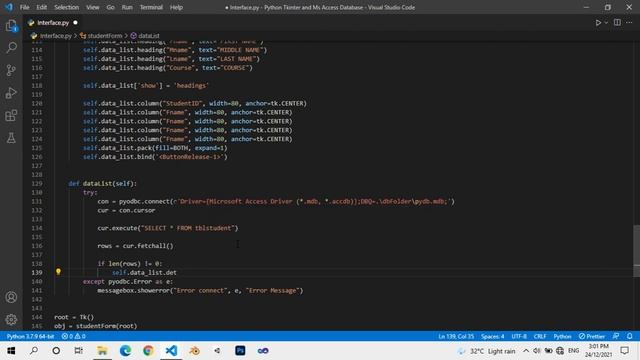Open Cortana circle in taskbar
640x360 pixels.
point(56,351)
